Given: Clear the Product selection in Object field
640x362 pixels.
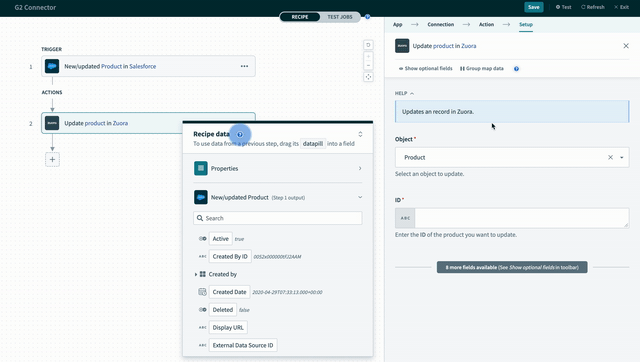Looking at the screenshot, I should pos(610,157).
